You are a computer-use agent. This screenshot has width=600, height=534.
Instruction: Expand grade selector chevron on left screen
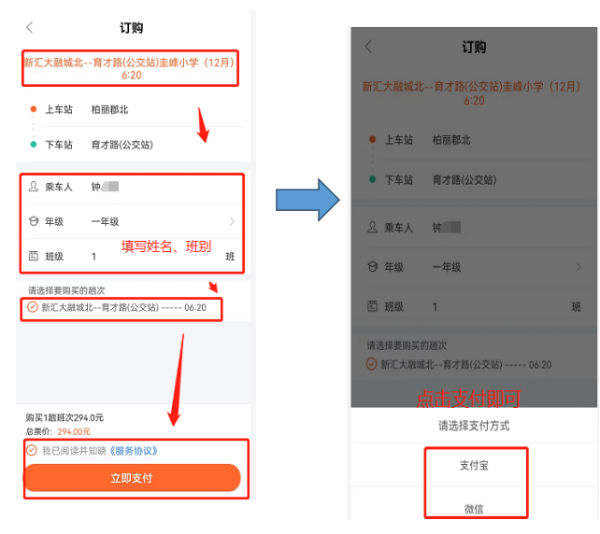pos(233,221)
